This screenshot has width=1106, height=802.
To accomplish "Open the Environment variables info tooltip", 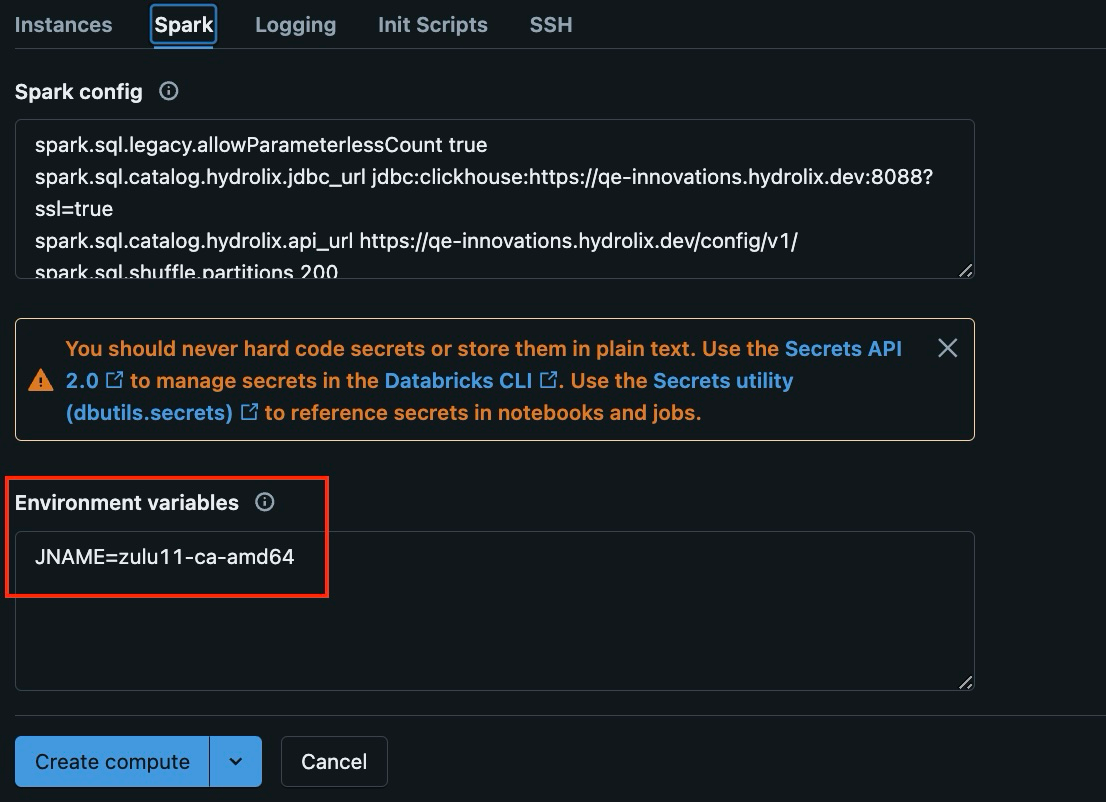I will point(264,503).
